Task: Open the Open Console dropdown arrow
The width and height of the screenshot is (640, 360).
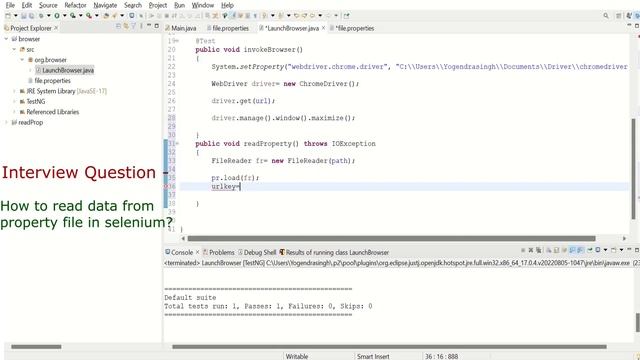Action: 622,250
